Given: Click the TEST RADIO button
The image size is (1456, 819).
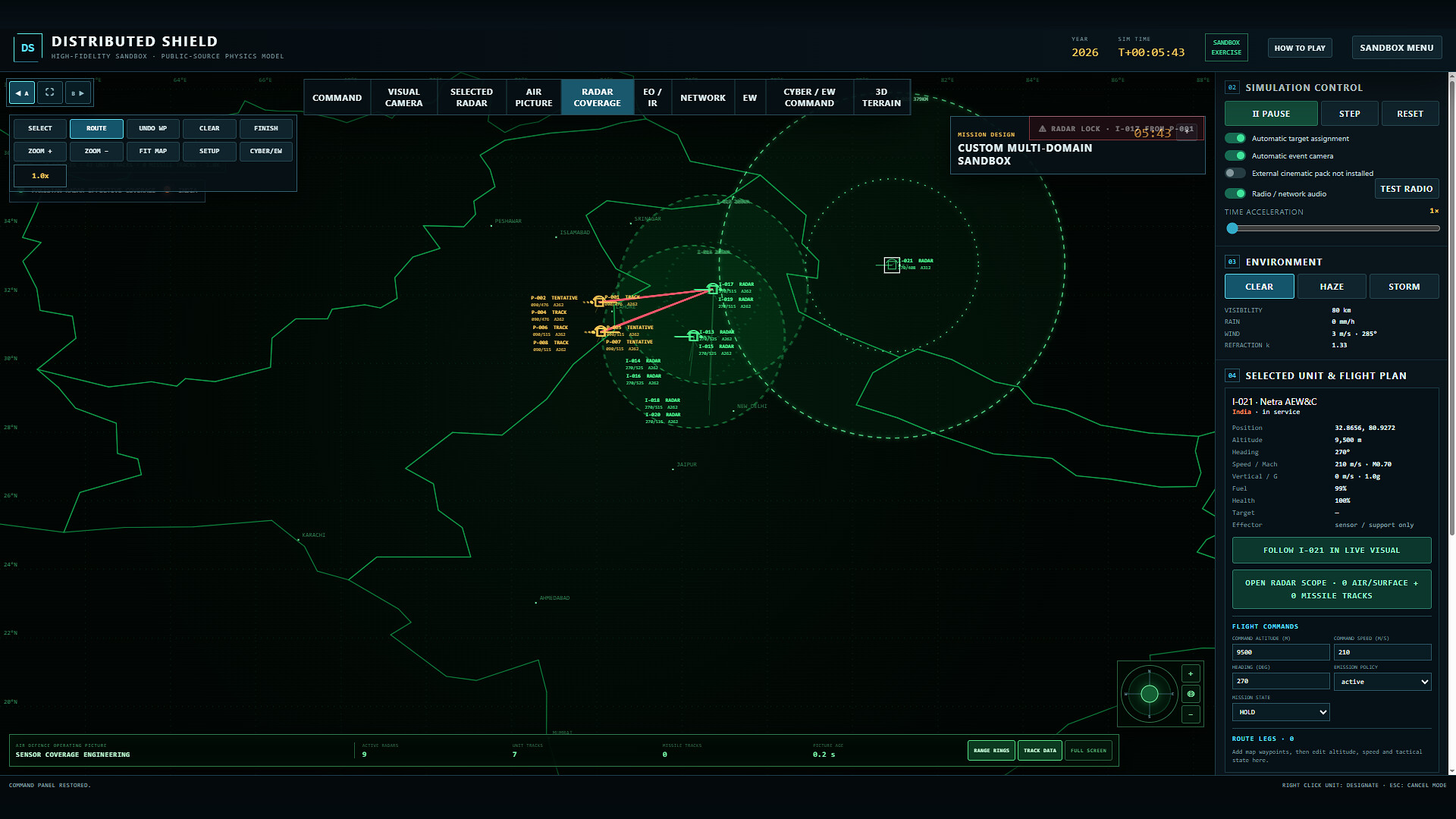Looking at the screenshot, I should point(1406,189).
